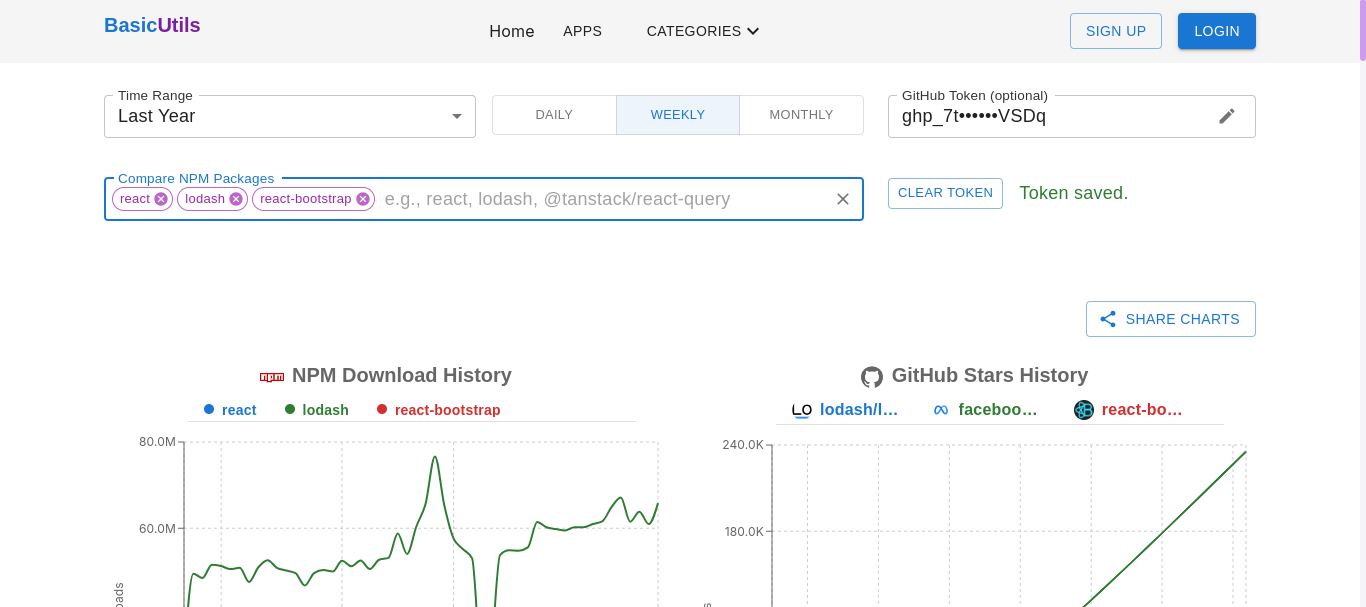This screenshot has width=1366, height=607.
Task: Click the 180.0K axis label
Action: [x=744, y=532]
